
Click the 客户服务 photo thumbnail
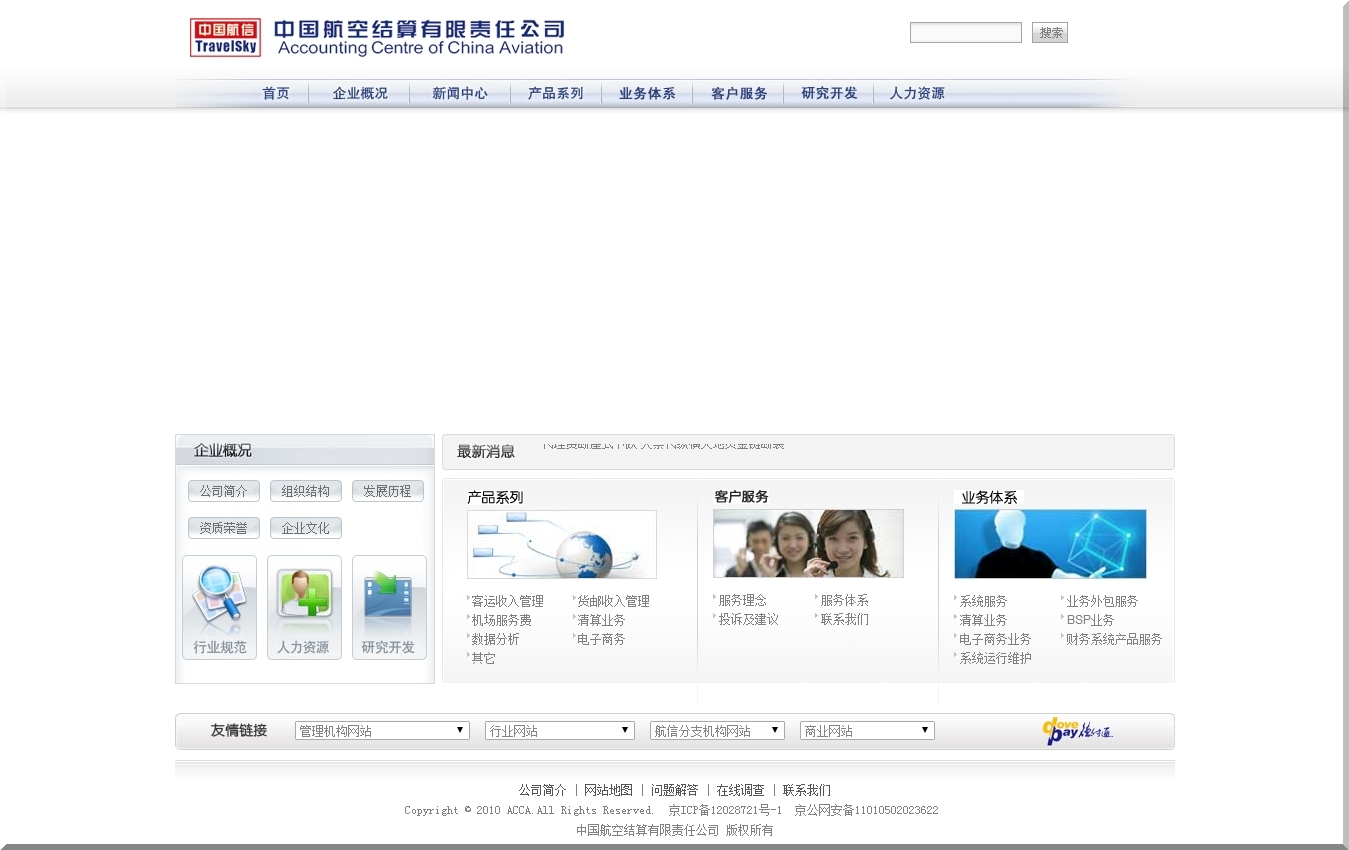tap(808, 543)
